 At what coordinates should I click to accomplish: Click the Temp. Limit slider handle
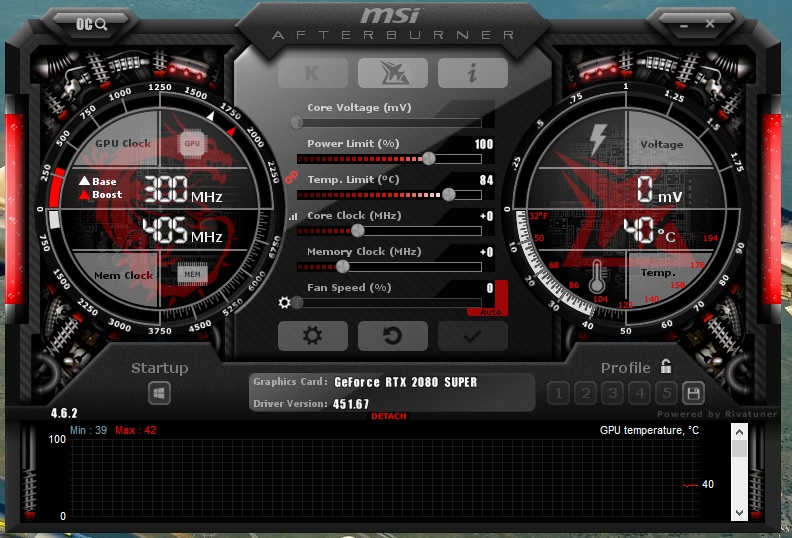(x=449, y=194)
